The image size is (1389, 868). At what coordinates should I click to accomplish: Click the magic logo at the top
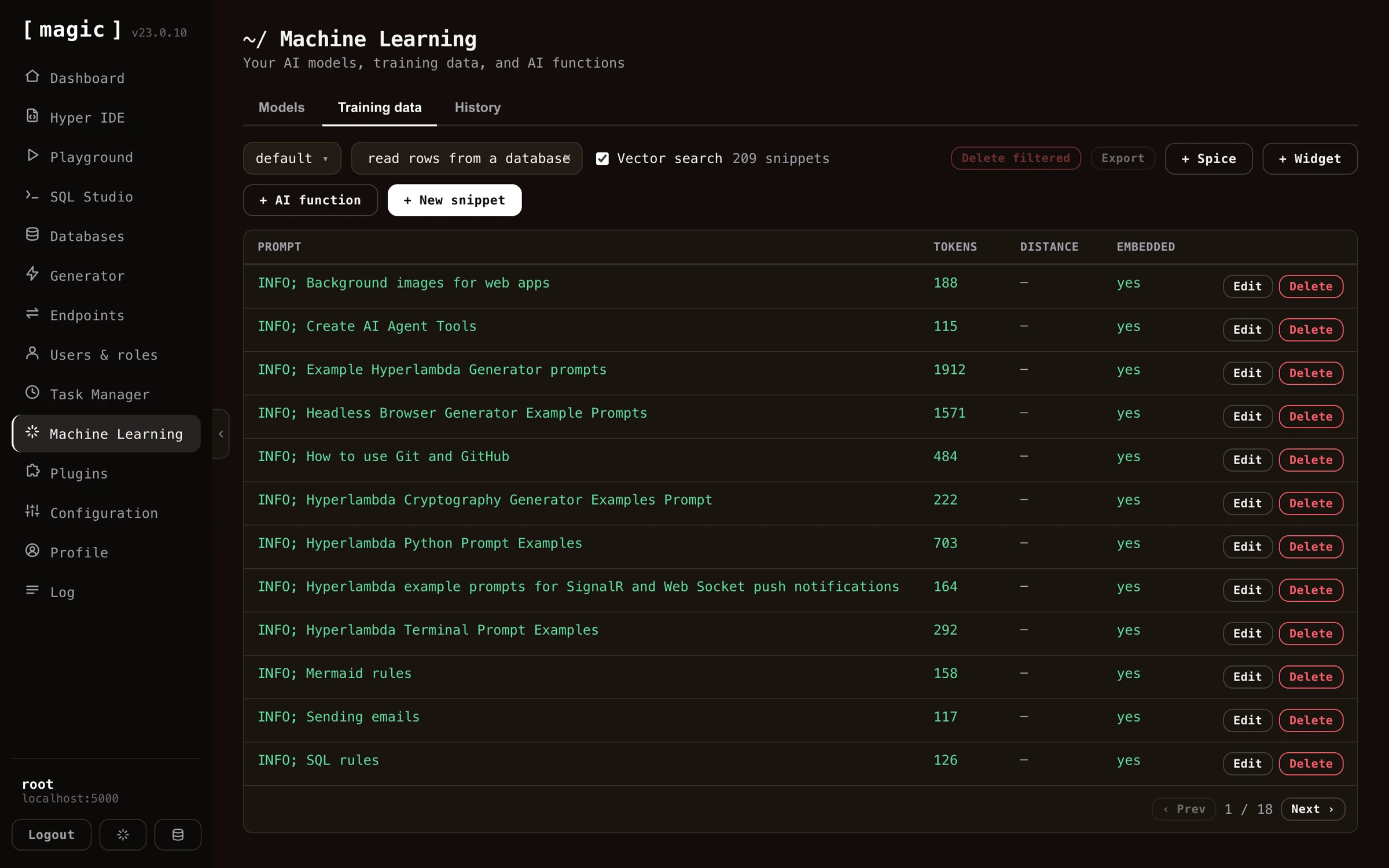pyautogui.click(x=72, y=30)
